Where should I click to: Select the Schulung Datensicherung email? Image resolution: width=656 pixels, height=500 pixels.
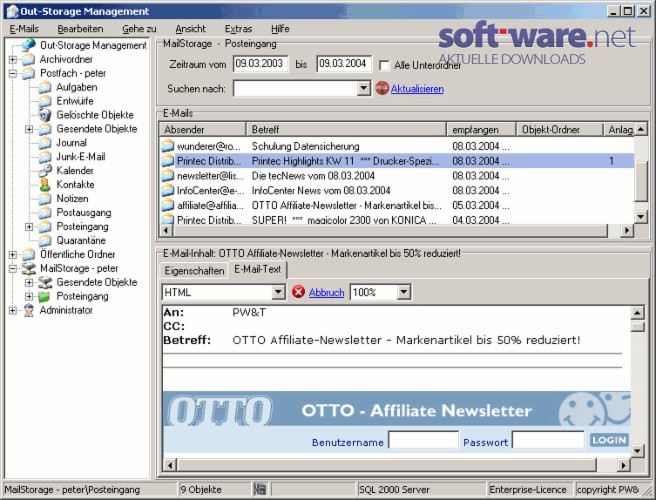tap(396, 146)
